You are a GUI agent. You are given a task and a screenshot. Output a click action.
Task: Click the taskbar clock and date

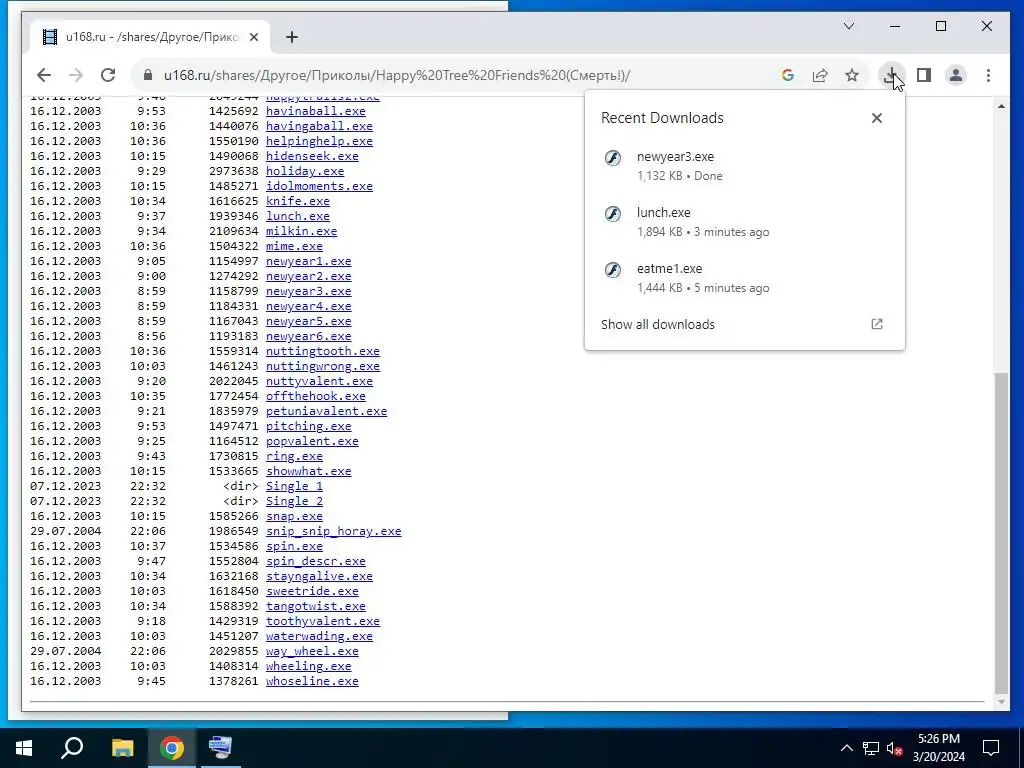(x=938, y=748)
